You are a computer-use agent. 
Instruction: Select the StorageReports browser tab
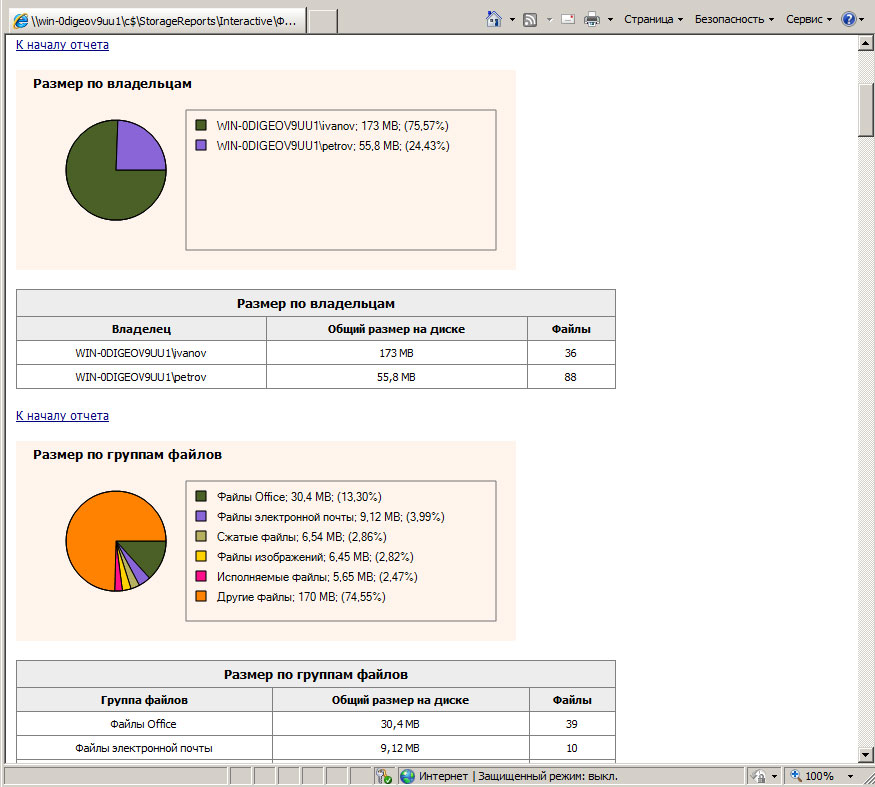pyautogui.click(x=155, y=21)
